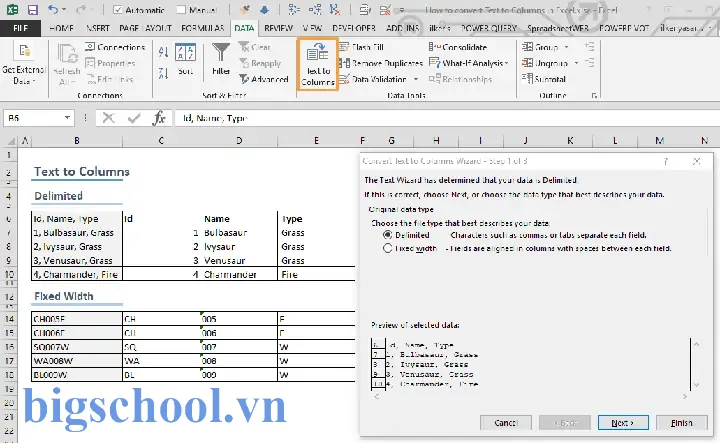Click the Undo arrow icon
This screenshot has width=720, height=443.
[x=53, y=9]
